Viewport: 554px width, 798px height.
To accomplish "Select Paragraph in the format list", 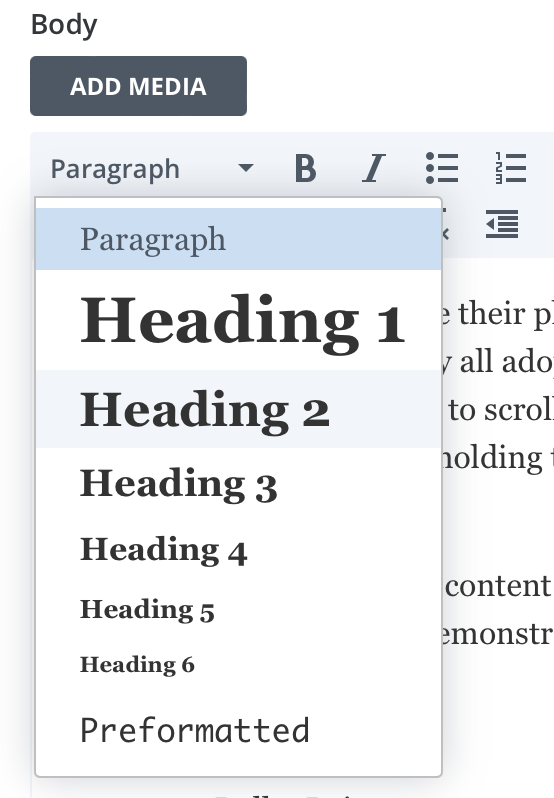I will [239, 239].
